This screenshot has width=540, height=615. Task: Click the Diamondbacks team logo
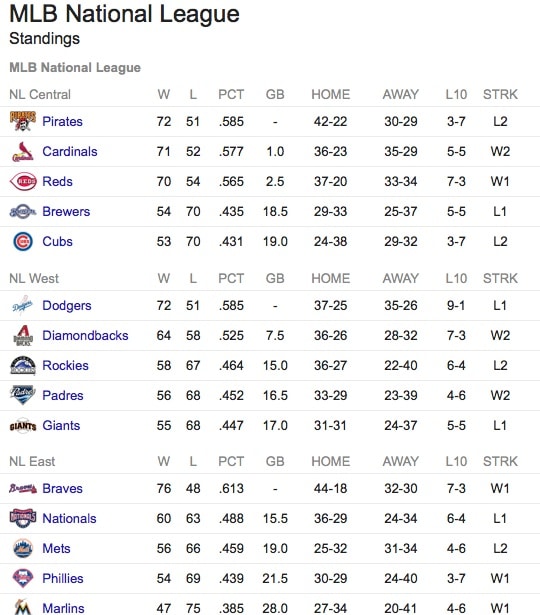click(23, 336)
